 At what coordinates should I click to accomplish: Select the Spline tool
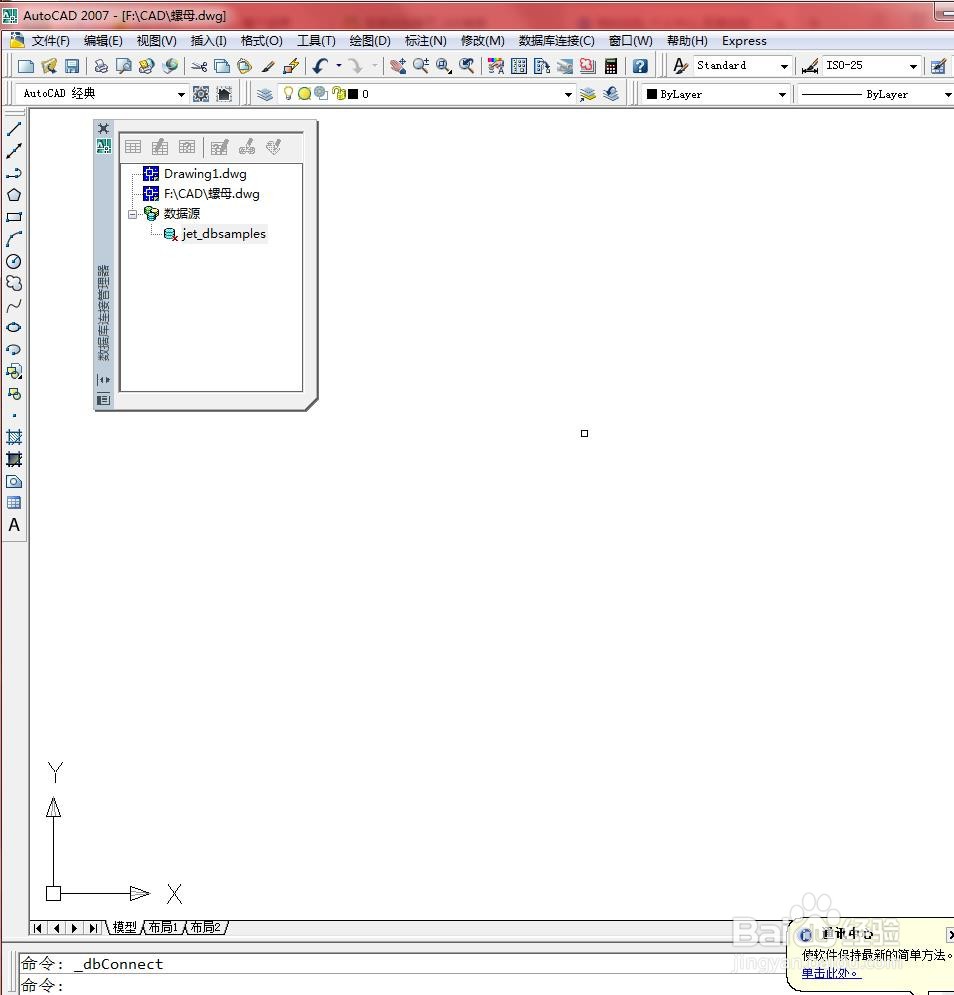pos(14,305)
